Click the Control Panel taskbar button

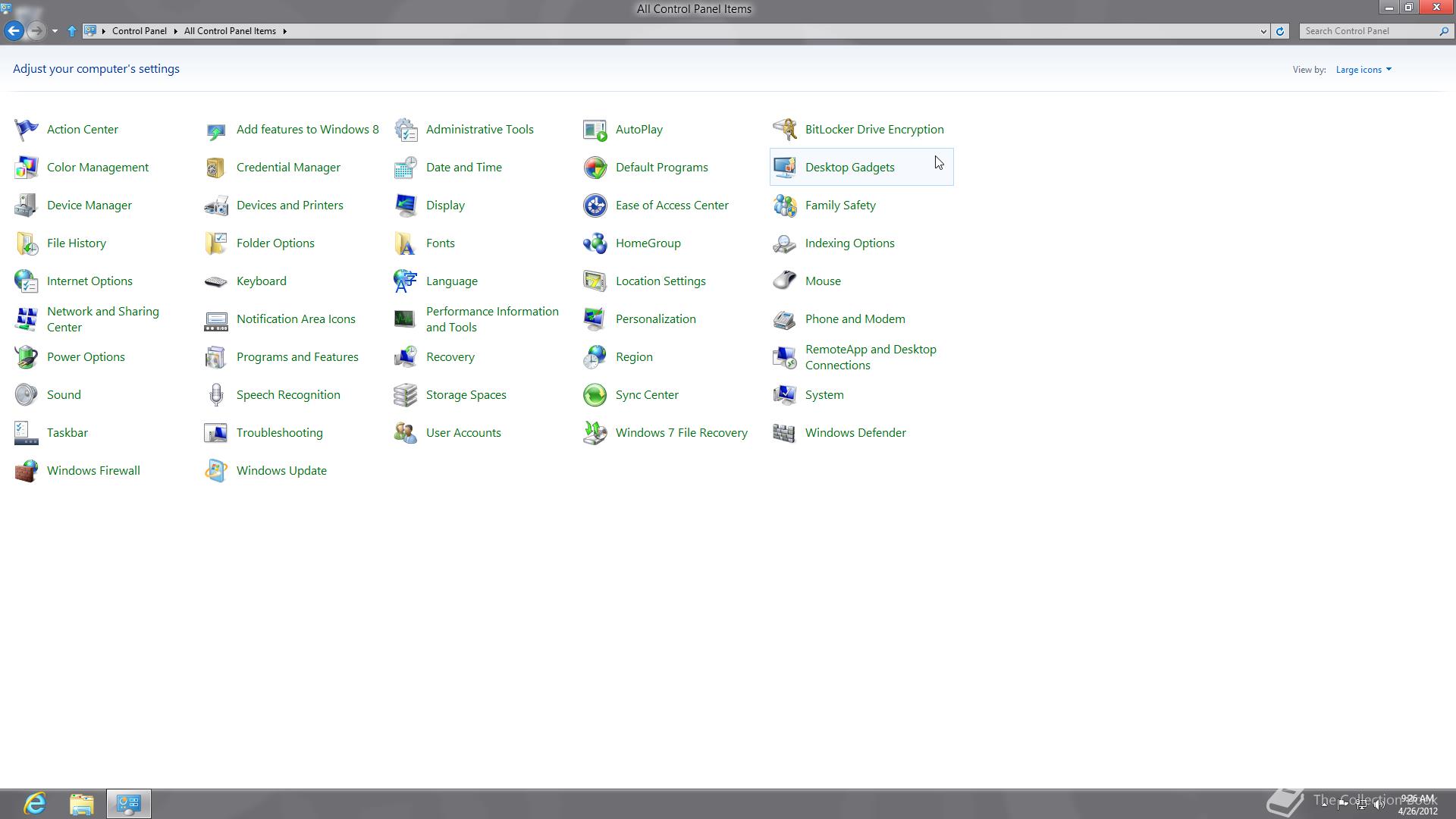pos(129,804)
